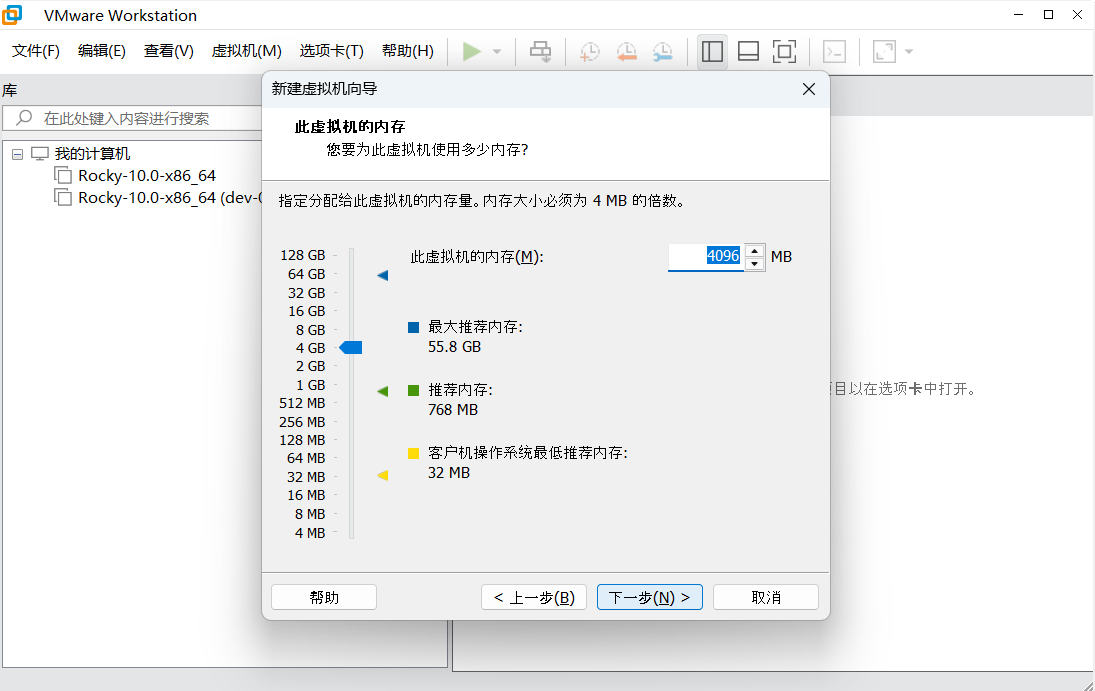Open Snapshot Manager via the wrench-clock icon
The image size is (1095, 691).
(x=663, y=51)
